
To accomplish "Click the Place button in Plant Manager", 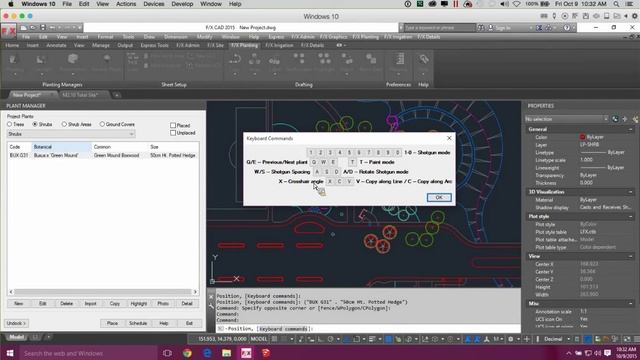I will point(112,323).
